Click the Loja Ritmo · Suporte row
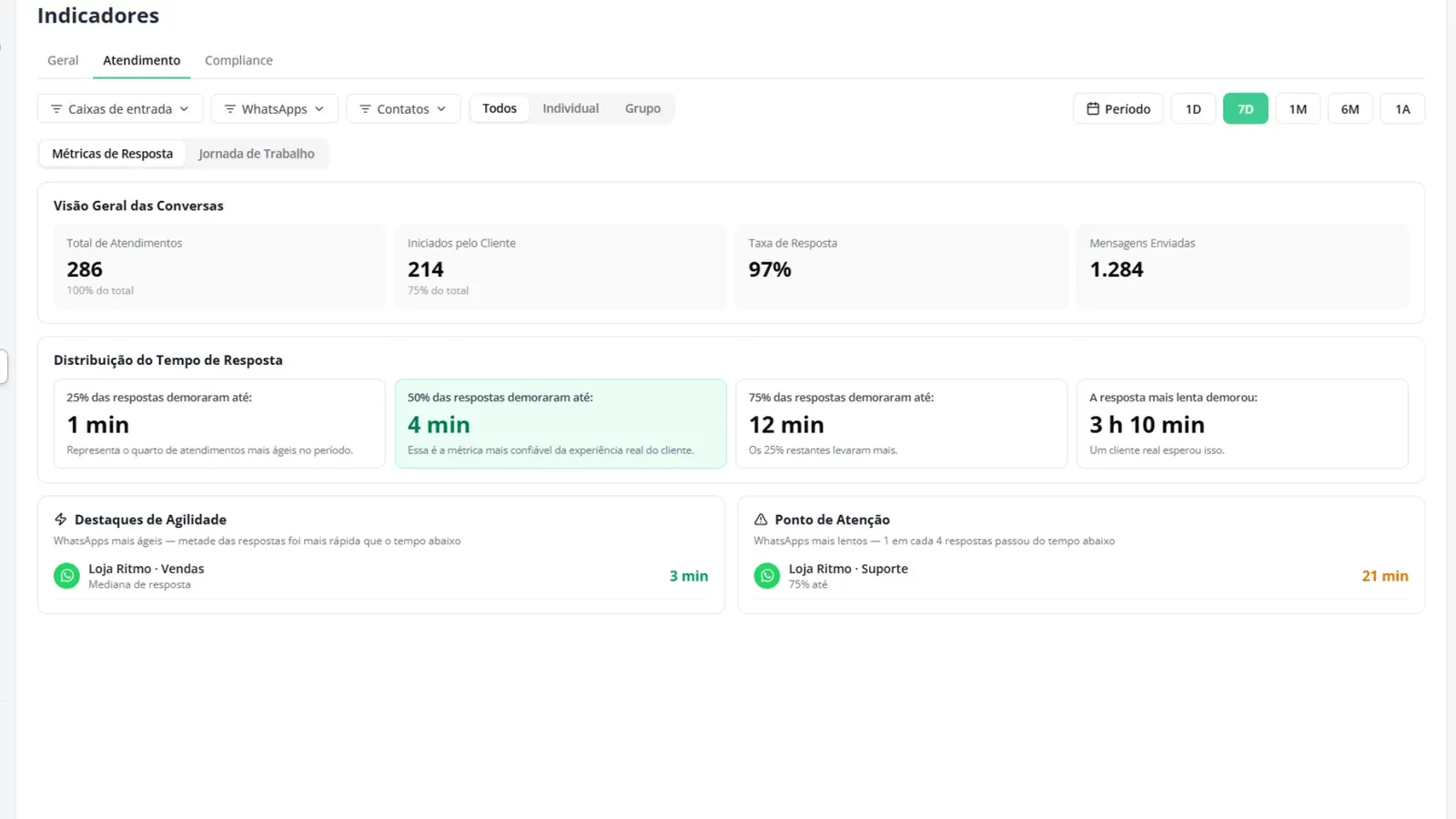Viewport: 1456px width, 819px height. pyautogui.click(x=1081, y=576)
